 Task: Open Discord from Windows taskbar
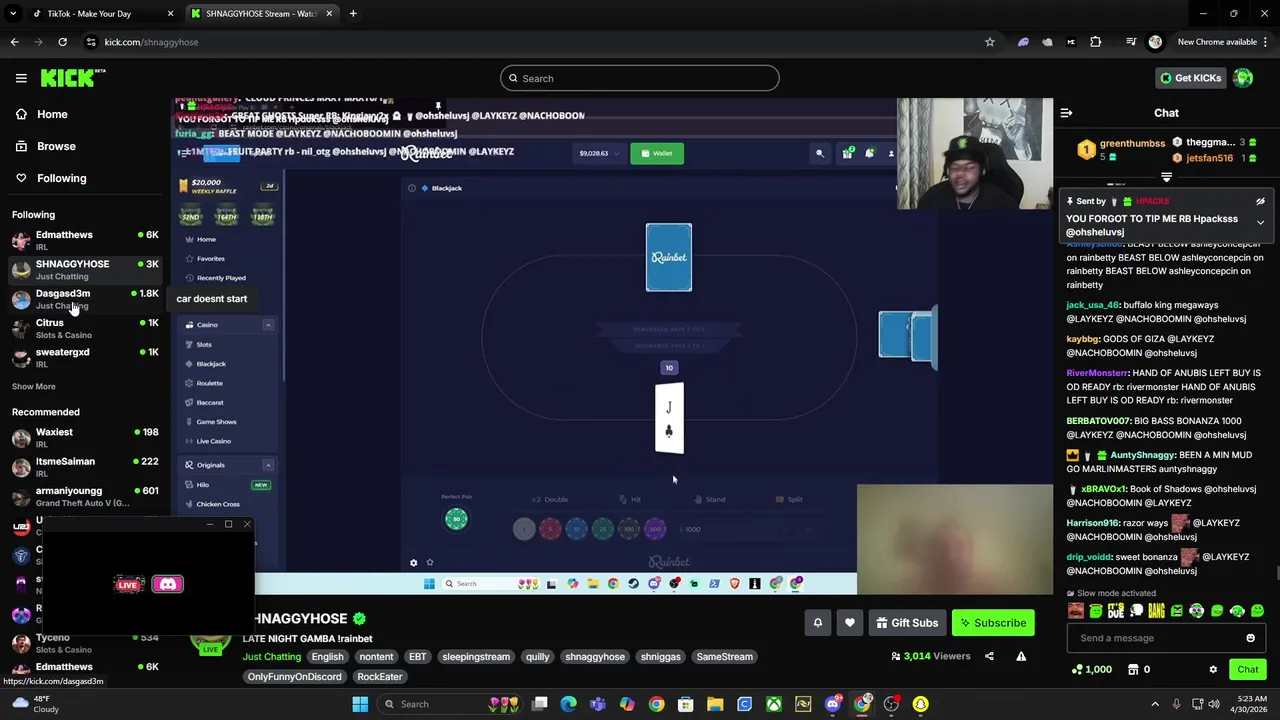(x=832, y=704)
